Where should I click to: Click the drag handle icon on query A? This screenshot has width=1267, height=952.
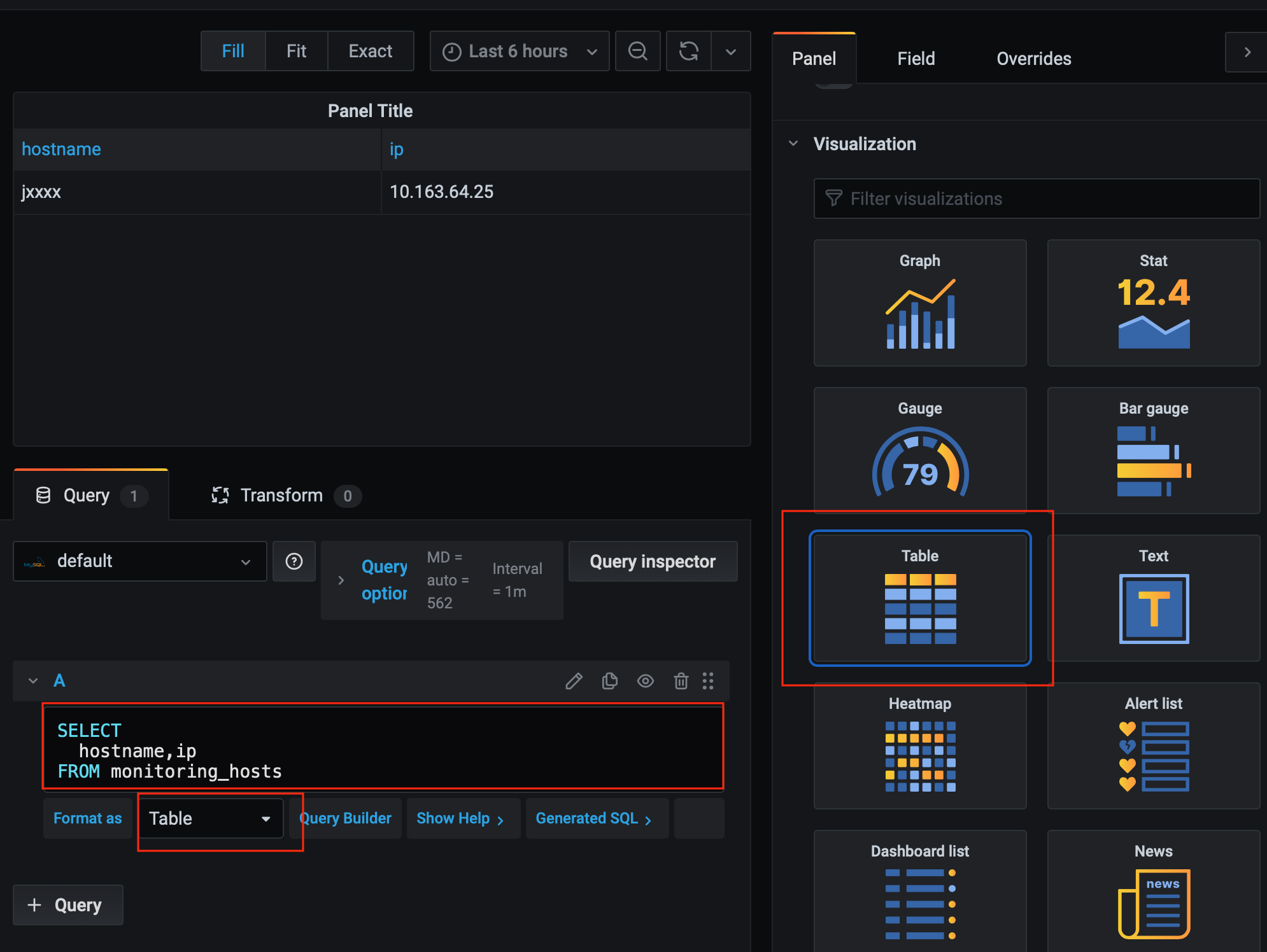pyautogui.click(x=708, y=681)
